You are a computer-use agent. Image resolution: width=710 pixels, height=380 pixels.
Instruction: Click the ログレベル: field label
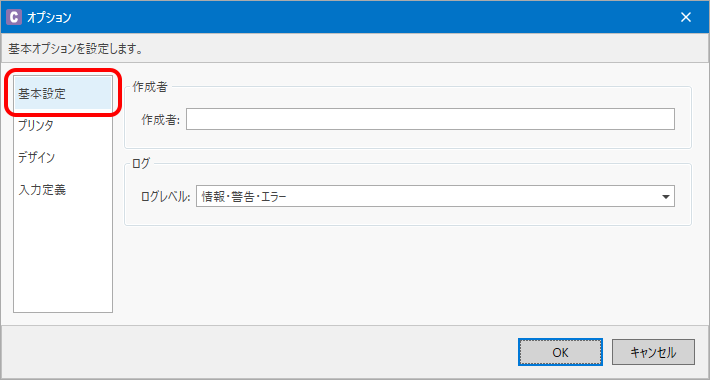click(166, 197)
